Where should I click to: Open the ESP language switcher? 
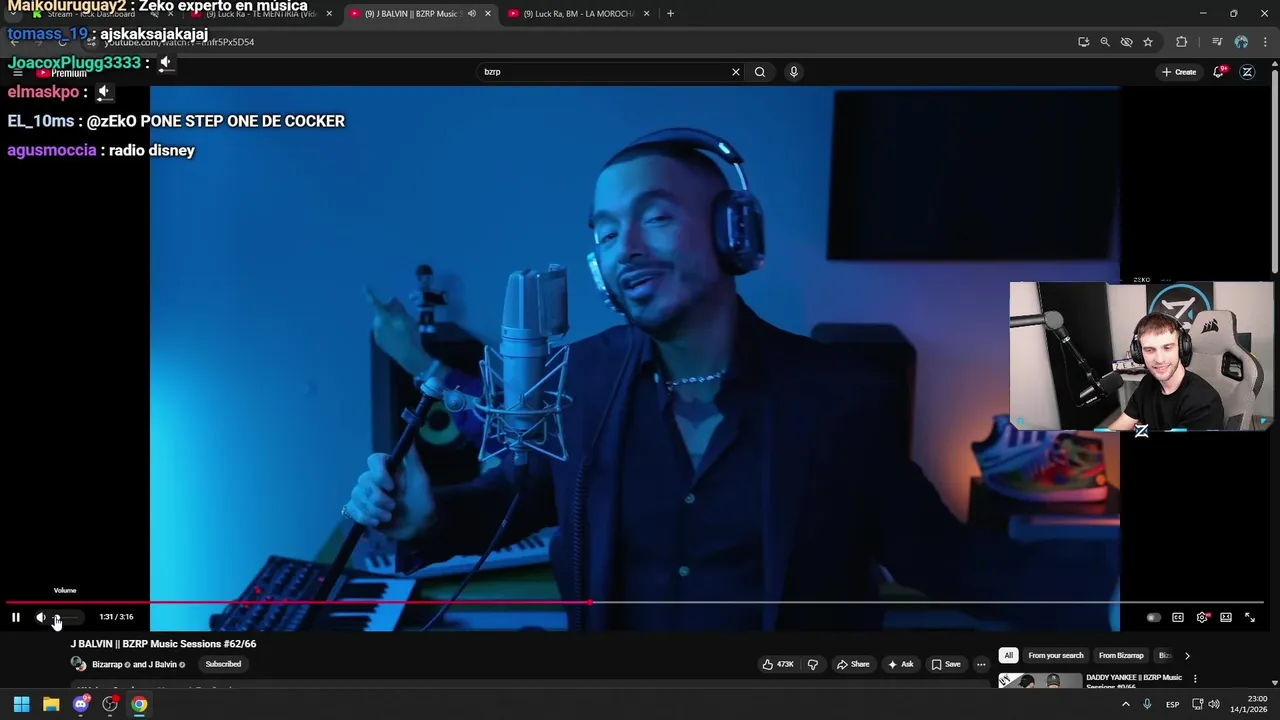1172,704
